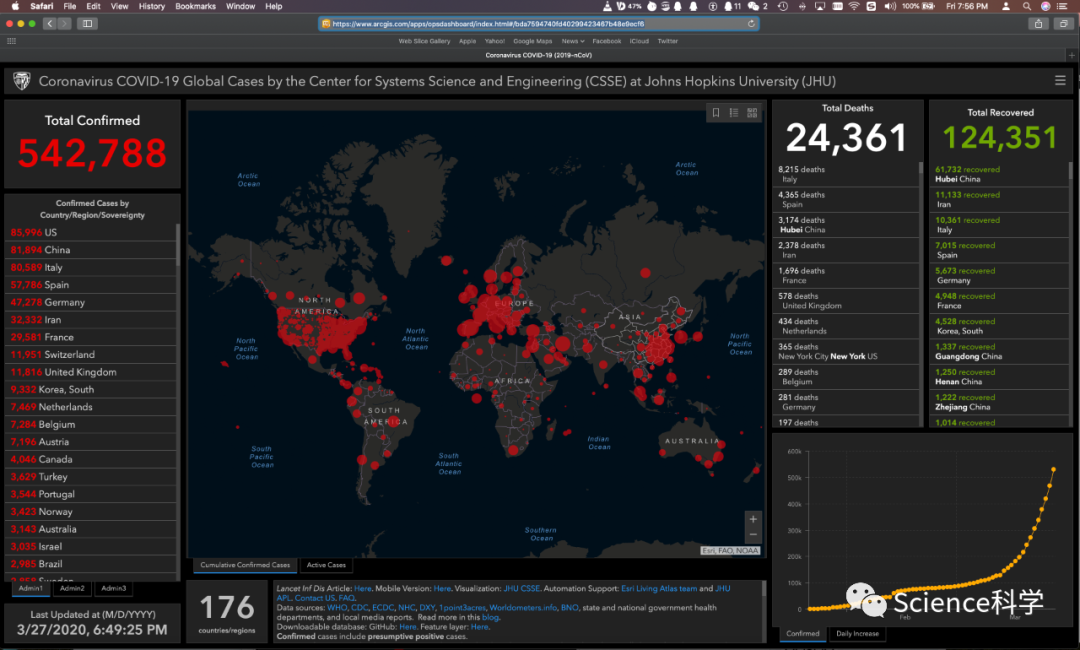Select Switzerland row with 11,951 cases
Image resolution: width=1080 pixels, height=650 pixels.
point(91,355)
